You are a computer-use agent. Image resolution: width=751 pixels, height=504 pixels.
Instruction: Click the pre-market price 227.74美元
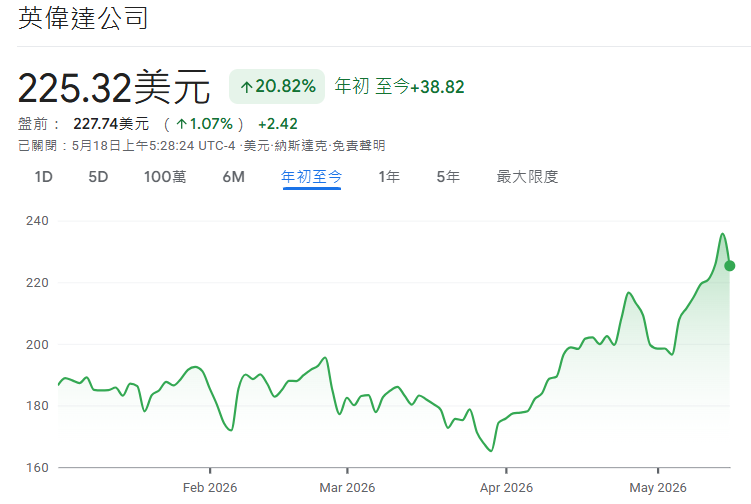(111, 124)
